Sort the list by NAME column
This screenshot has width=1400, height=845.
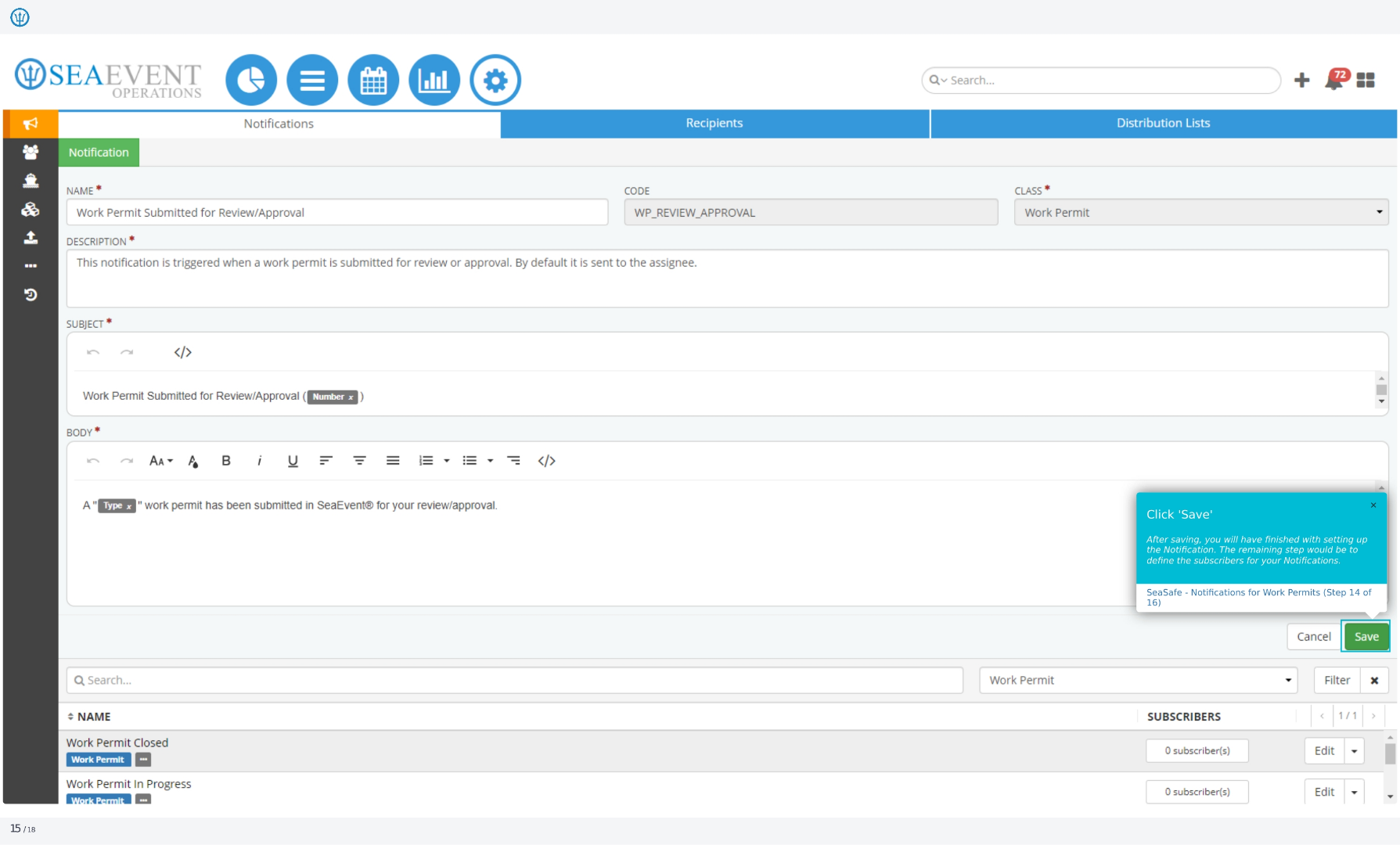coord(88,717)
